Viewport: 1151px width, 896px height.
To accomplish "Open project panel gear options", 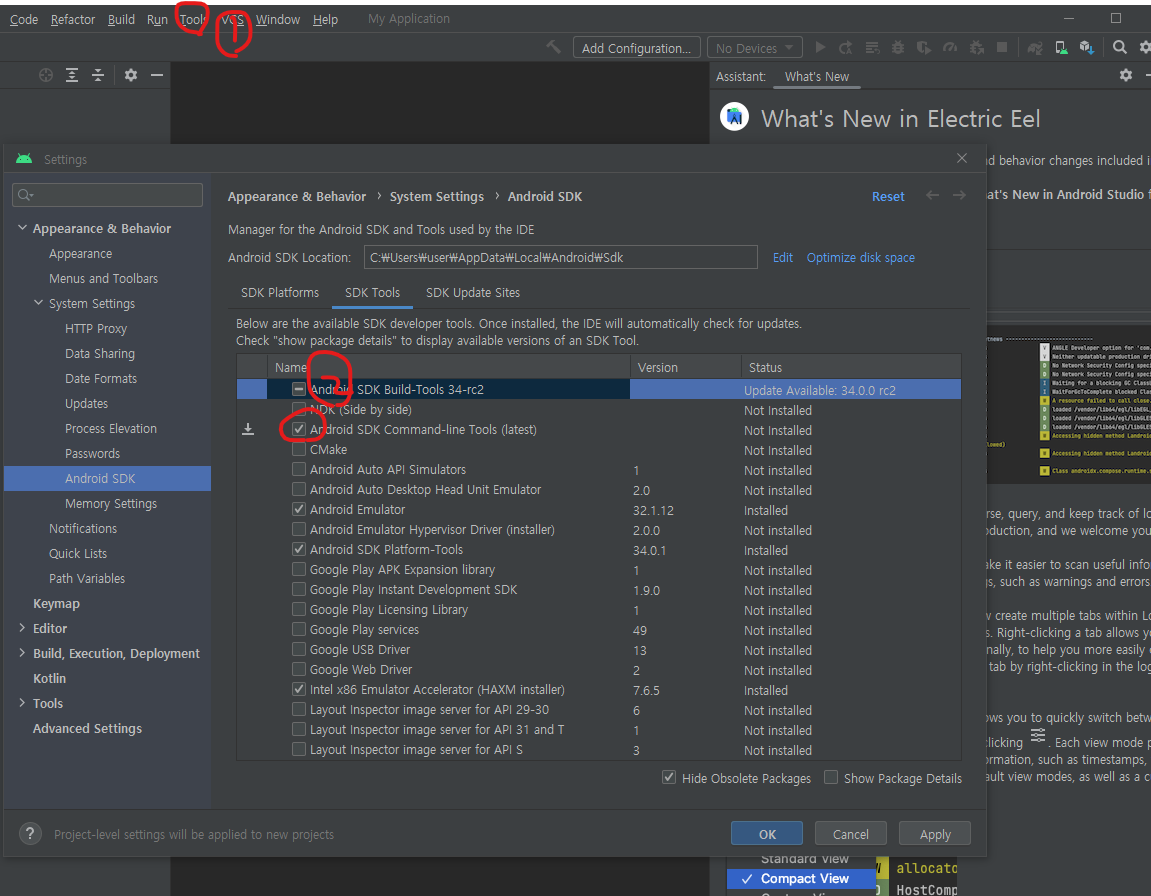I will [131, 75].
